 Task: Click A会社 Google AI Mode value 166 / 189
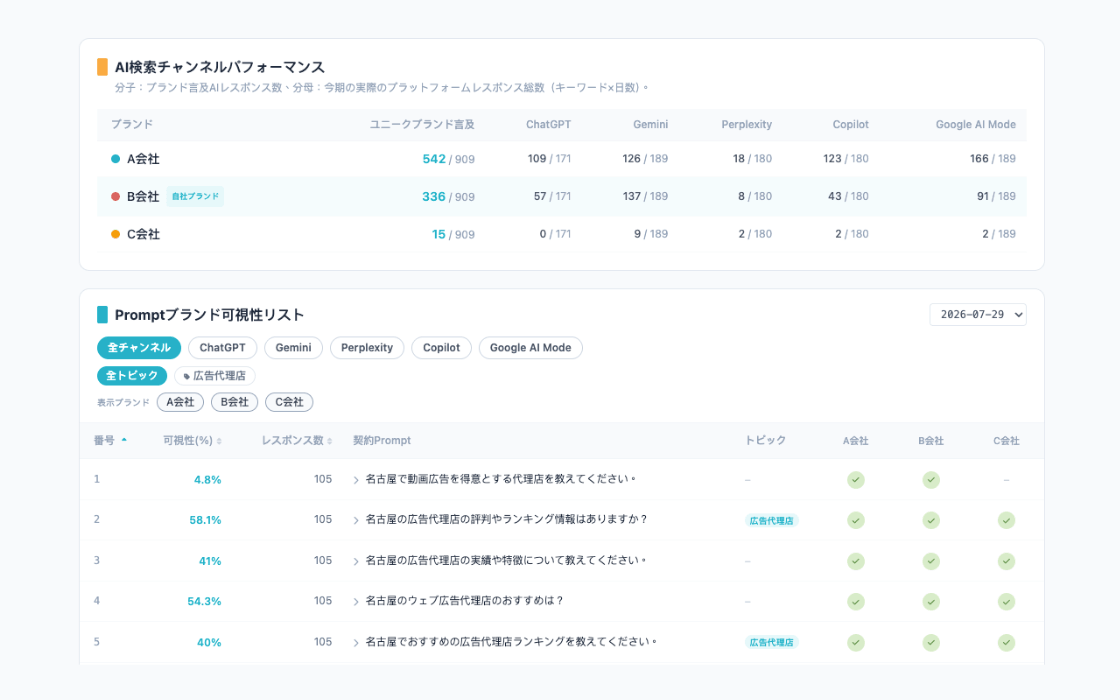(x=993, y=159)
